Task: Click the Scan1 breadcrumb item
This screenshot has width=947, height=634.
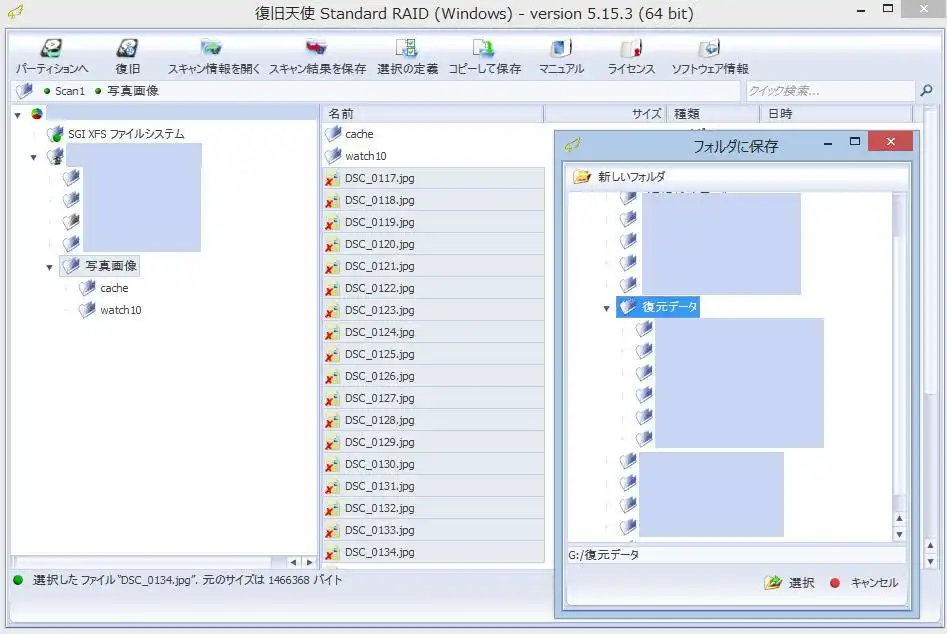Action: point(69,91)
